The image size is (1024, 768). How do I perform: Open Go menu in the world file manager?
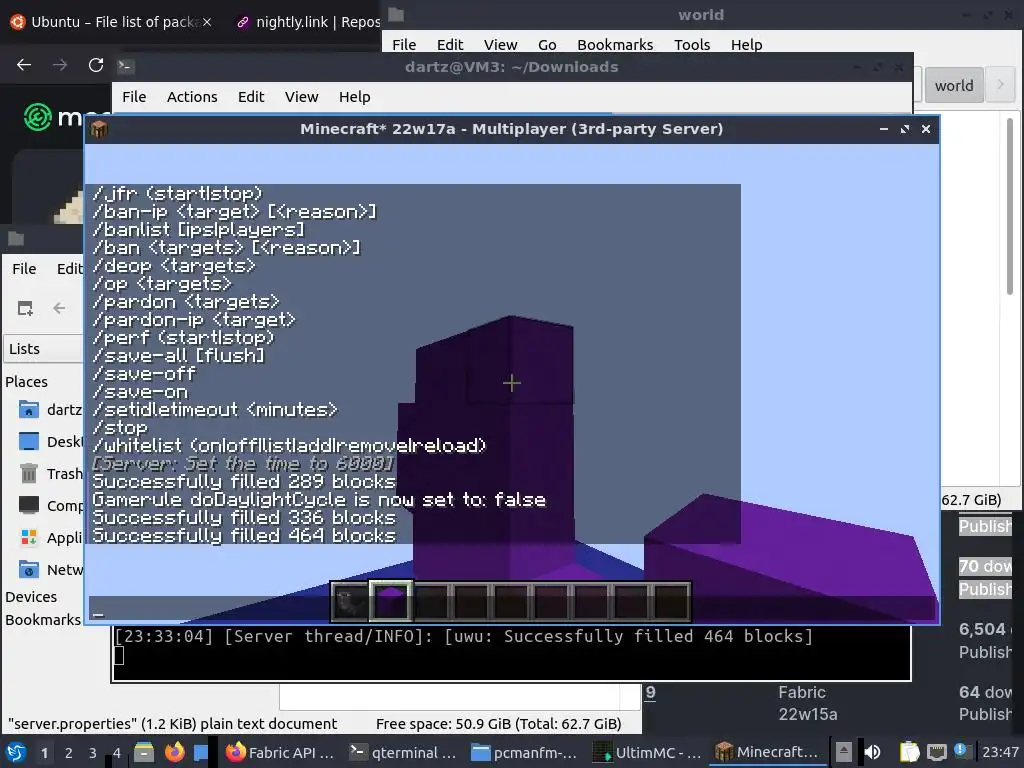547,44
